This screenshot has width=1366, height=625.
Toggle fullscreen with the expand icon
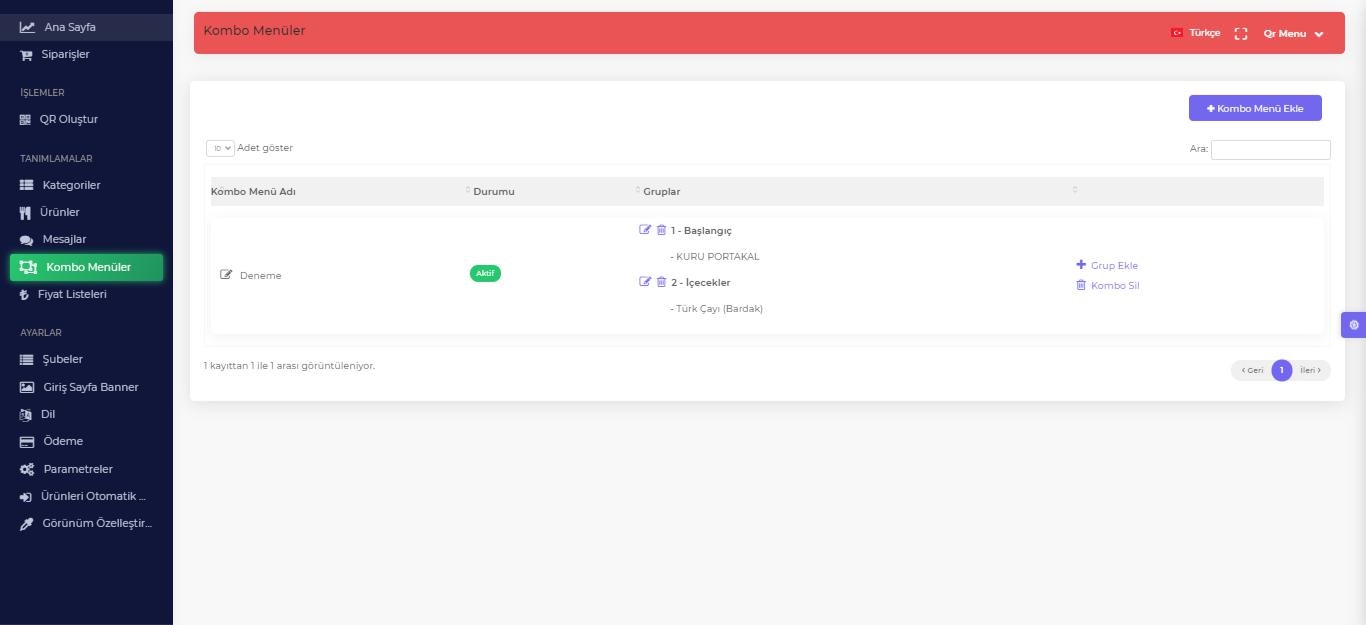click(1241, 33)
